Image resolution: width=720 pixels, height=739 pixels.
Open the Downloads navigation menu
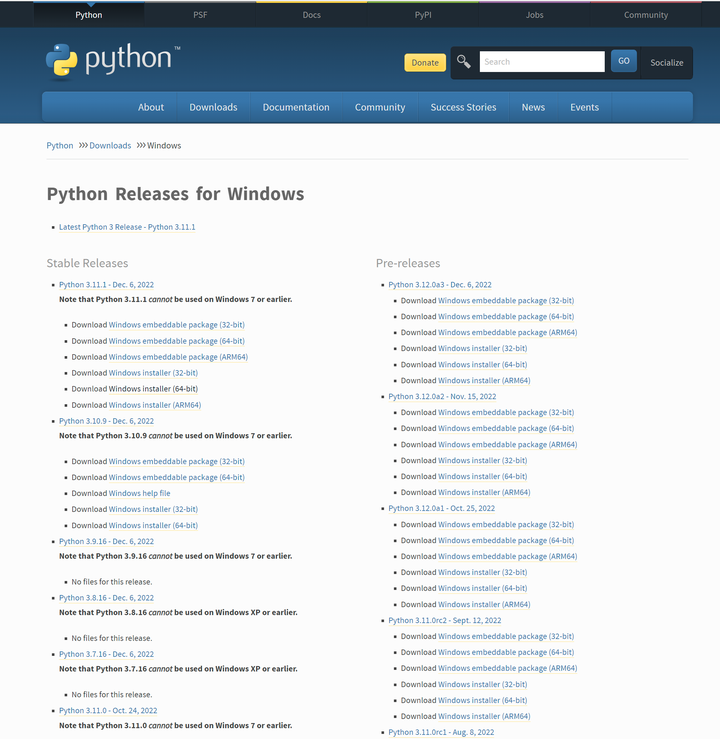click(213, 107)
